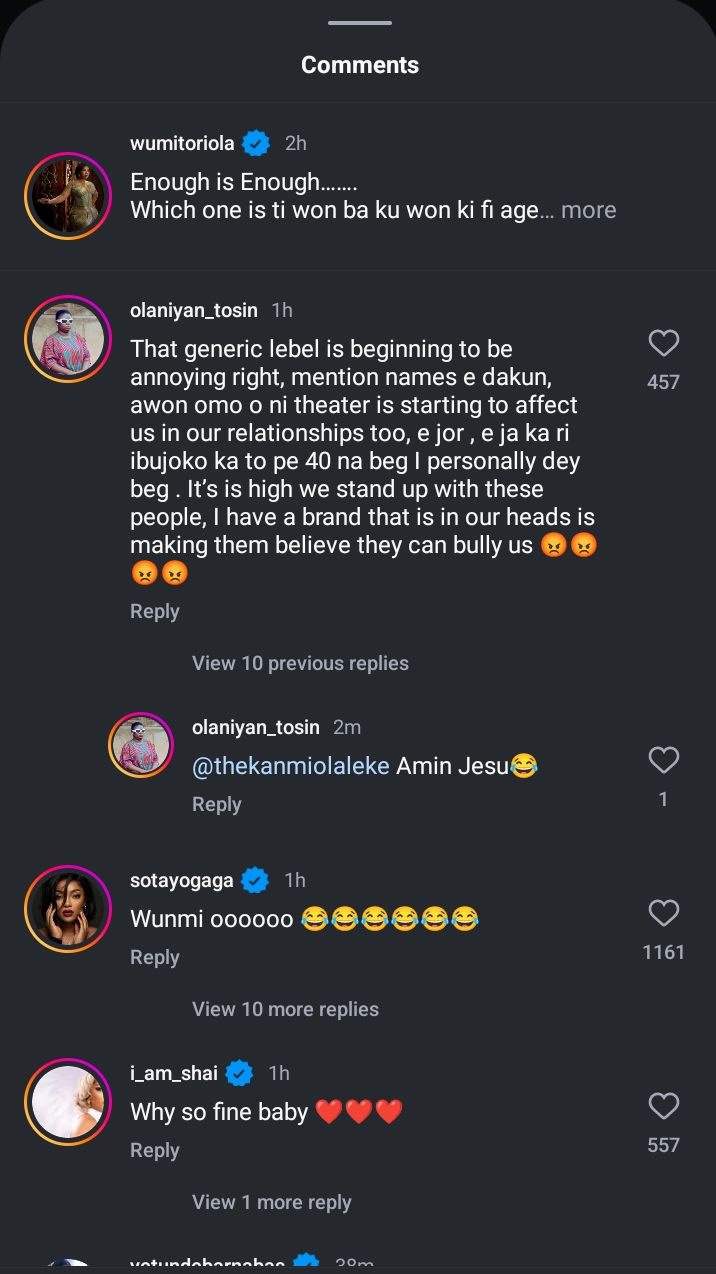This screenshot has width=716, height=1274.
Task: Like olaniyan_tosin's long comment with heart
Action: coord(664,344)
